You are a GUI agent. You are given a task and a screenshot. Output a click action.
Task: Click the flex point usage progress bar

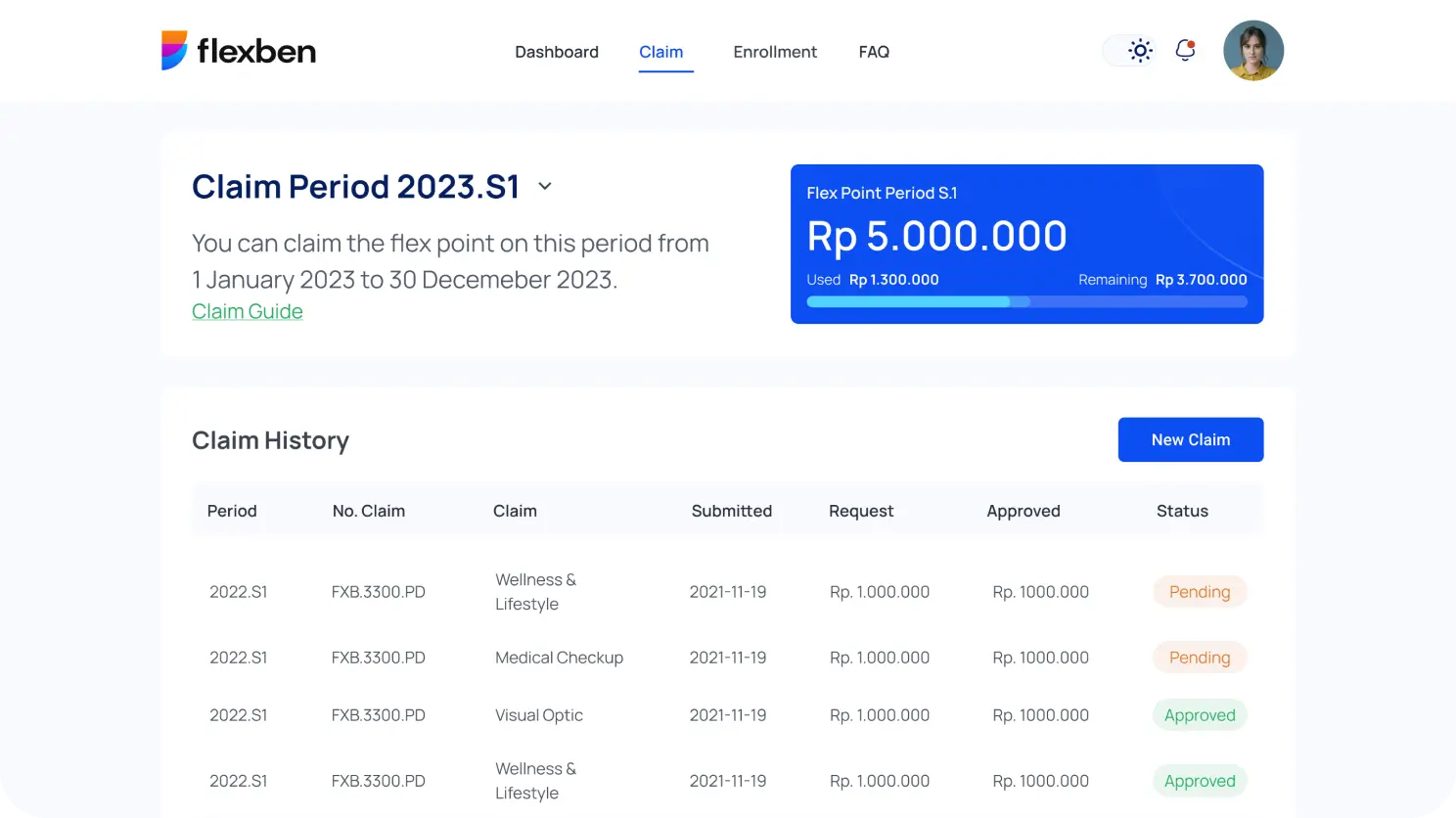(1025, 302)
